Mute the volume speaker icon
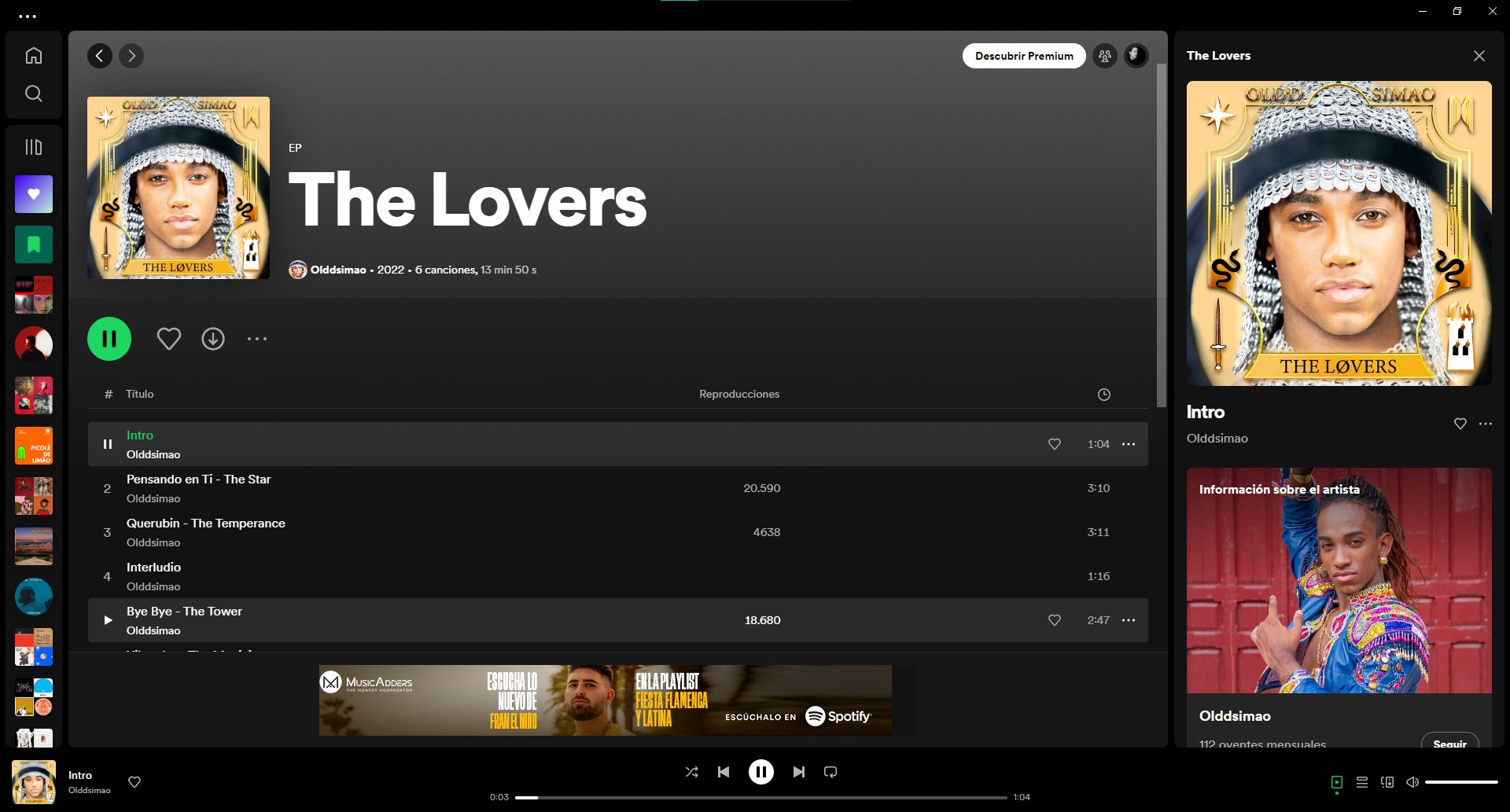 pyautogui.click(x=1412, y=782)
